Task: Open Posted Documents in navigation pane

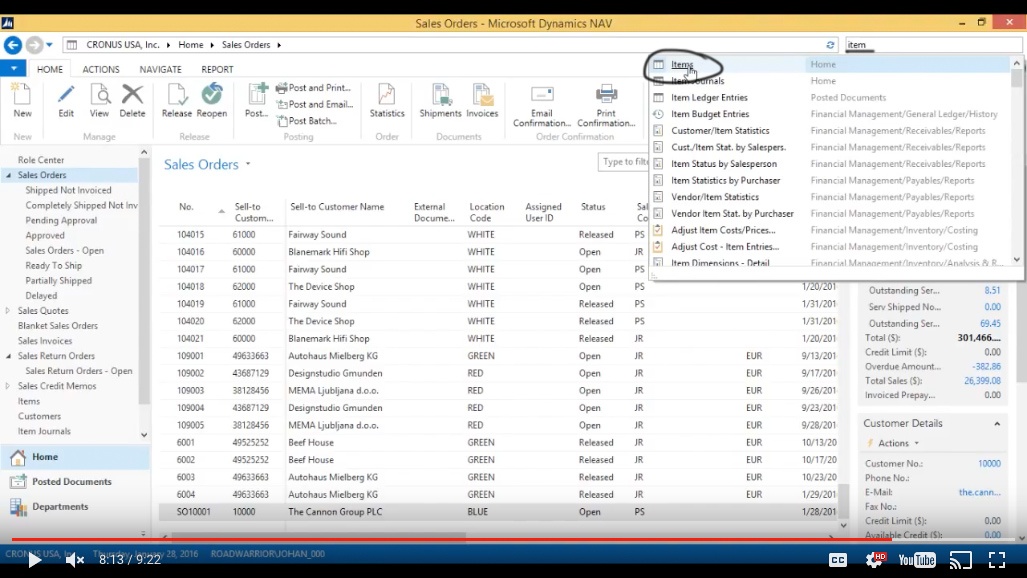Action: pos(75,482)
